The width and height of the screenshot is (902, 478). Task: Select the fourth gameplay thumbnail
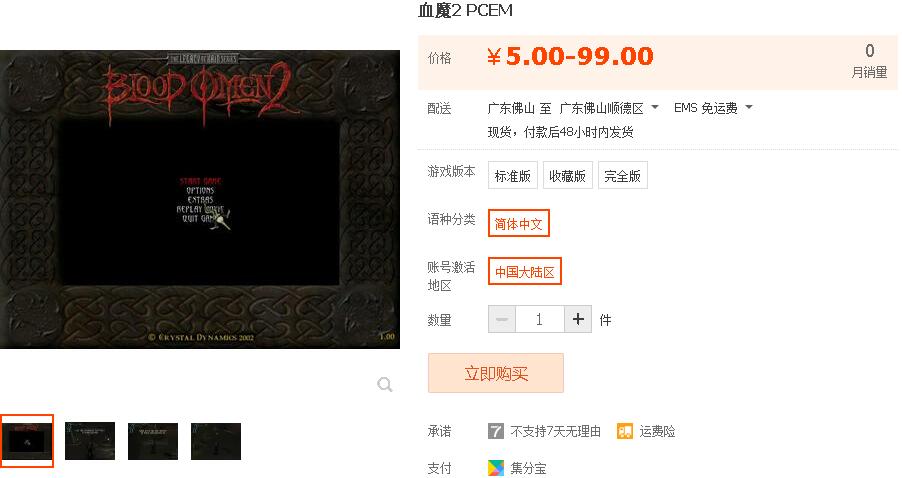pos(216,441)
